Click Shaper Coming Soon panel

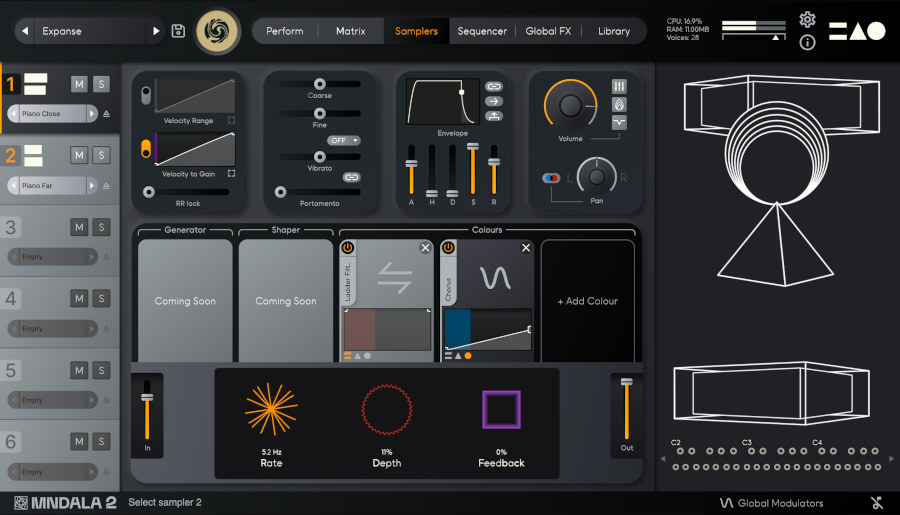click(x=285, y=301)
